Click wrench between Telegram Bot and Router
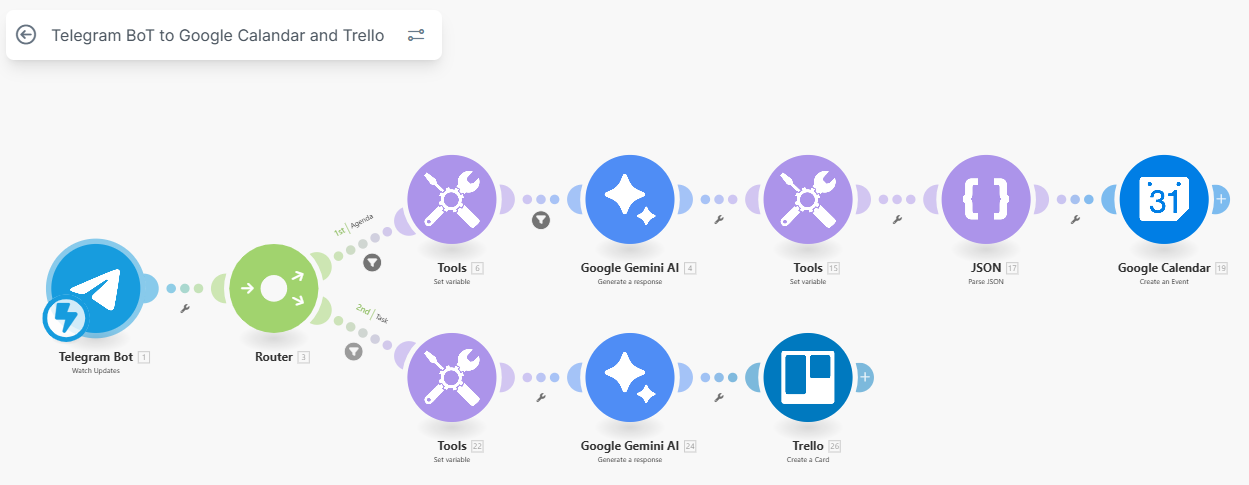This screenshot has height=485, width=1249. click(x=185, y=309)
